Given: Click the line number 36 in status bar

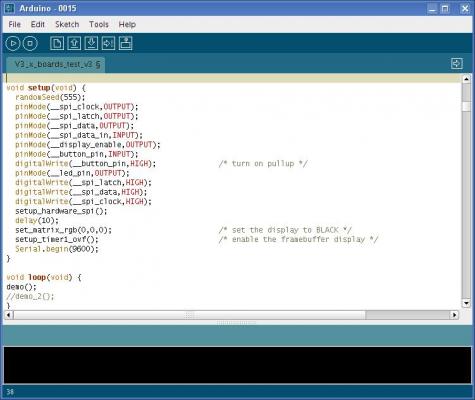Looking at the screenshot, I should (10, 392).
